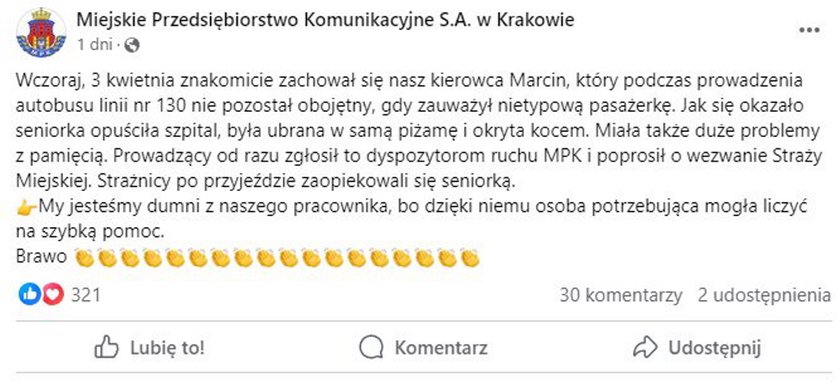Click the Lubię to! button
This screenshot has width=840, height=388.
coord(149,348)
